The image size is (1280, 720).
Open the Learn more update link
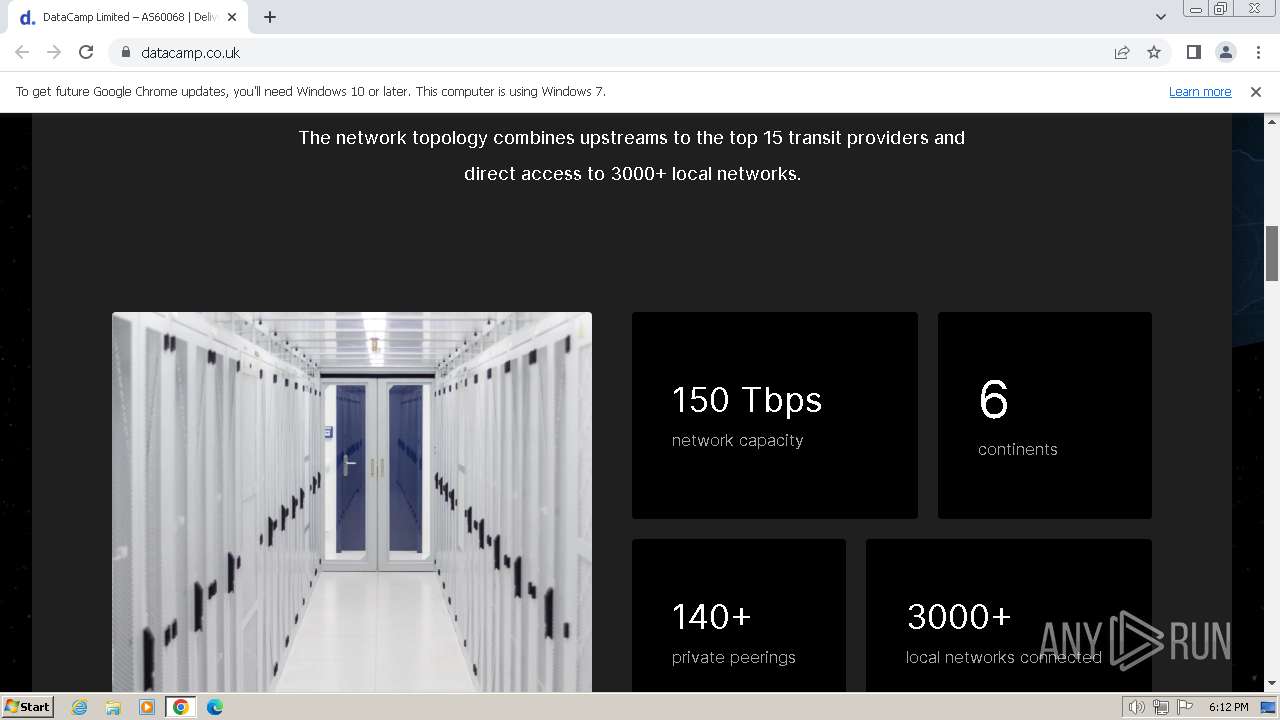pos(1200,92)
